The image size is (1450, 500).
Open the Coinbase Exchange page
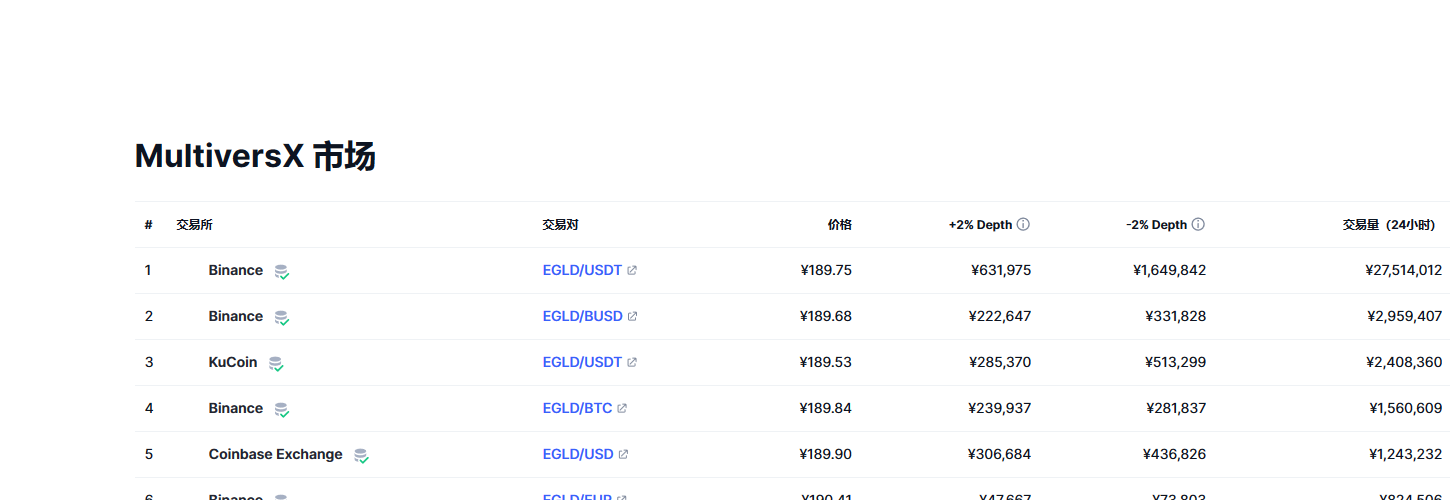pyautogui.click(x=275, y=455)
